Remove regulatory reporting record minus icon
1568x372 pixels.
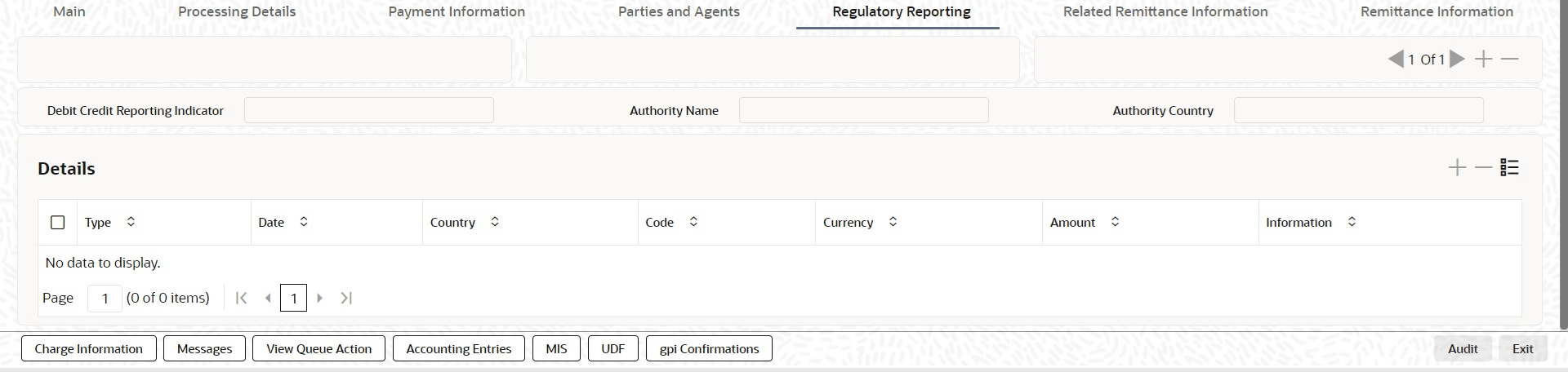[x=1510, y=59]
